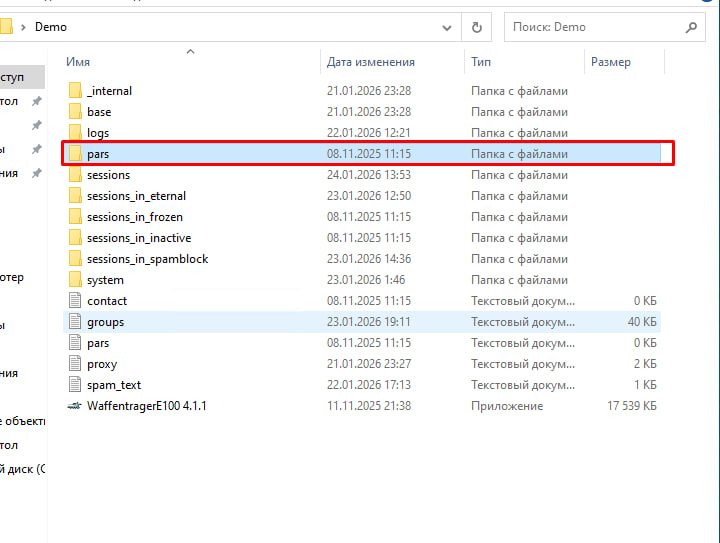The height and width of the screenshot is (543, 720).
Task: Click Demo in the address breadcrumb
Action: coord(51,27)
